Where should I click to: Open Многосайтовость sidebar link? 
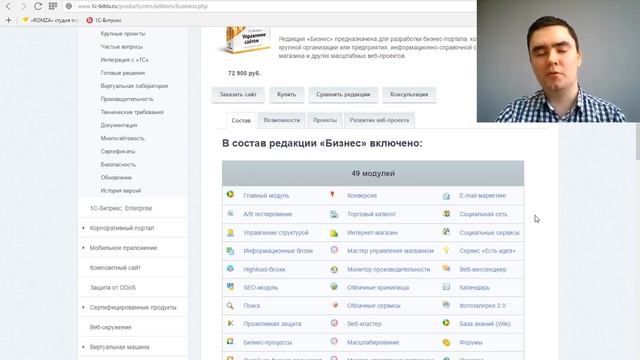pos(122,138)
